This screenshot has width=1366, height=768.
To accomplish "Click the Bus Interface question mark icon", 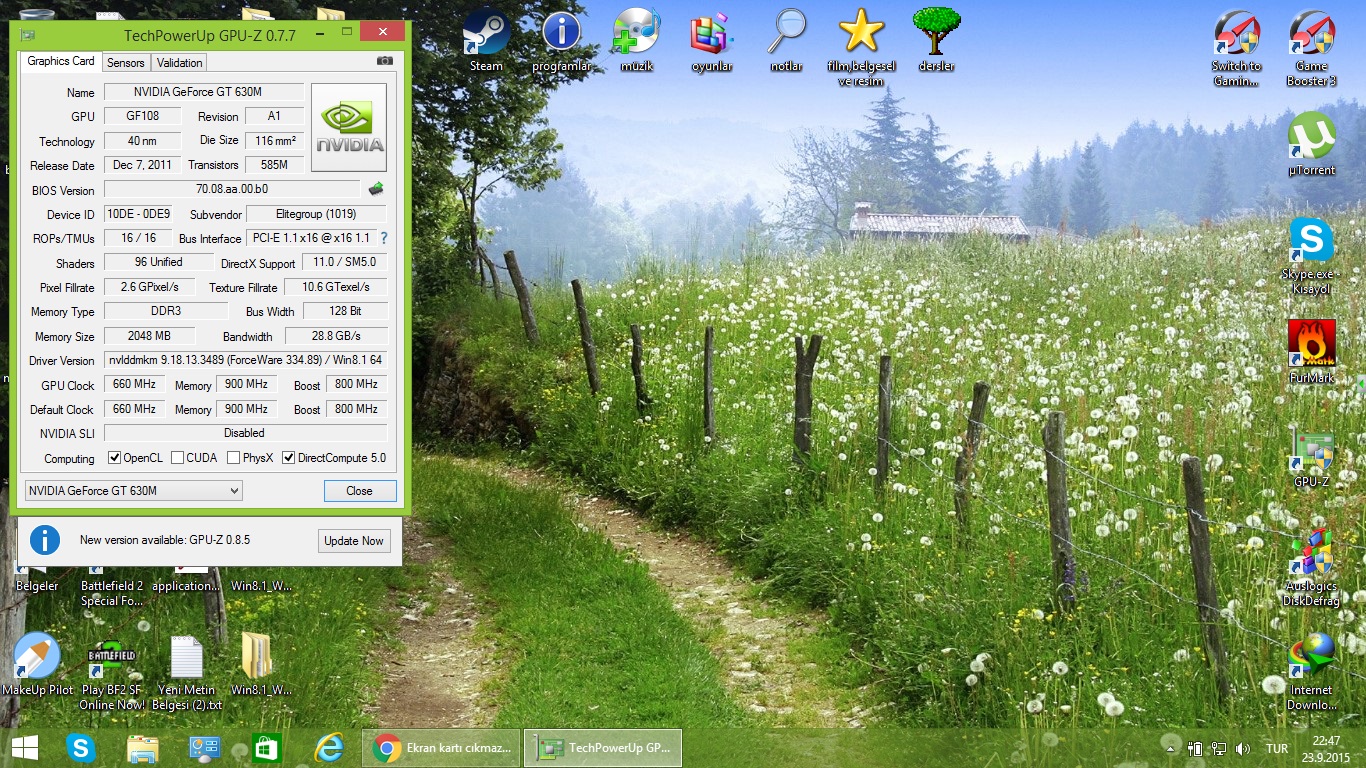I will (x=383, y=238).
